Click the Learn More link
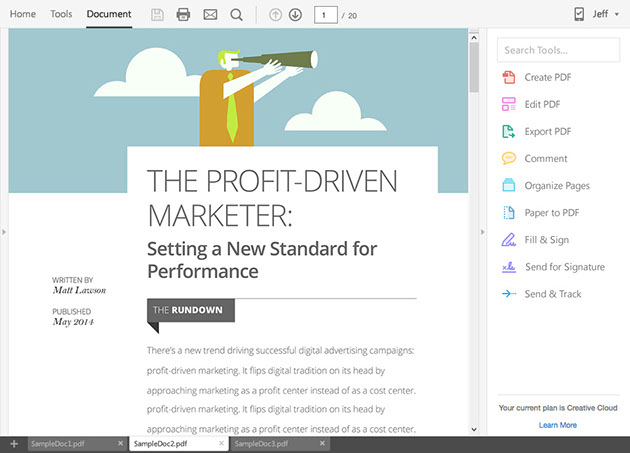This screenshot has height=453, width=630. 557,425
